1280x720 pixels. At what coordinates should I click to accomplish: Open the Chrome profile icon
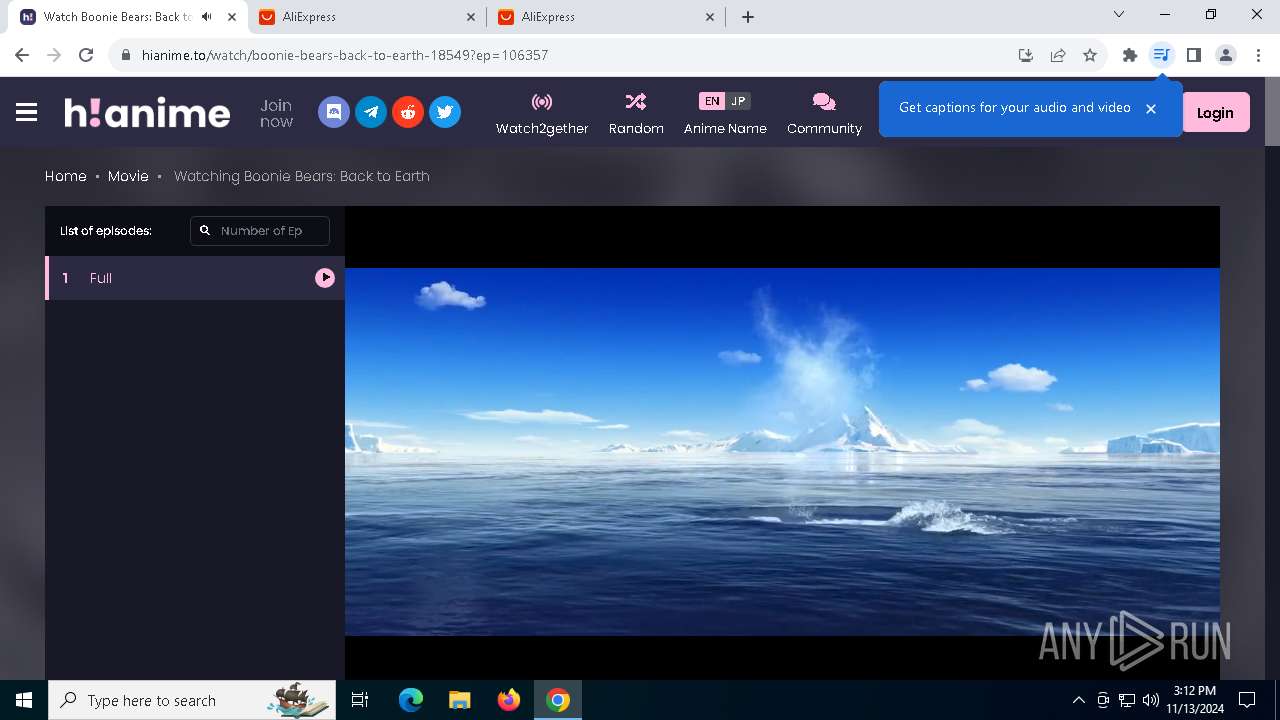click(x=1226, y=55)
